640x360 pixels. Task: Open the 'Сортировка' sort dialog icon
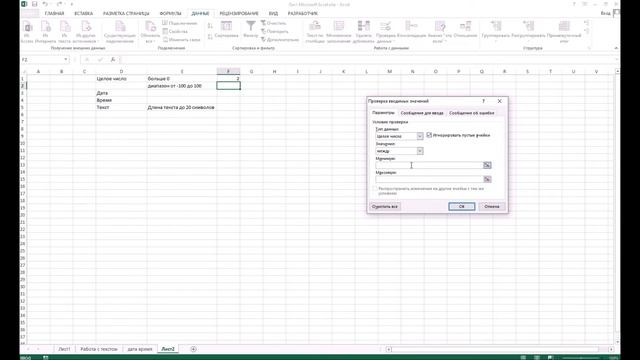[226, 30]
